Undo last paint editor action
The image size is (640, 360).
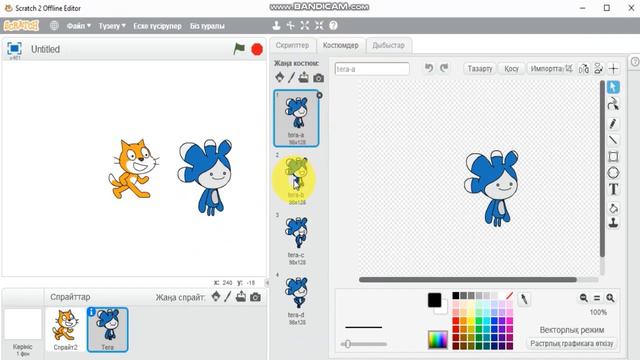(x=429, y=68)
